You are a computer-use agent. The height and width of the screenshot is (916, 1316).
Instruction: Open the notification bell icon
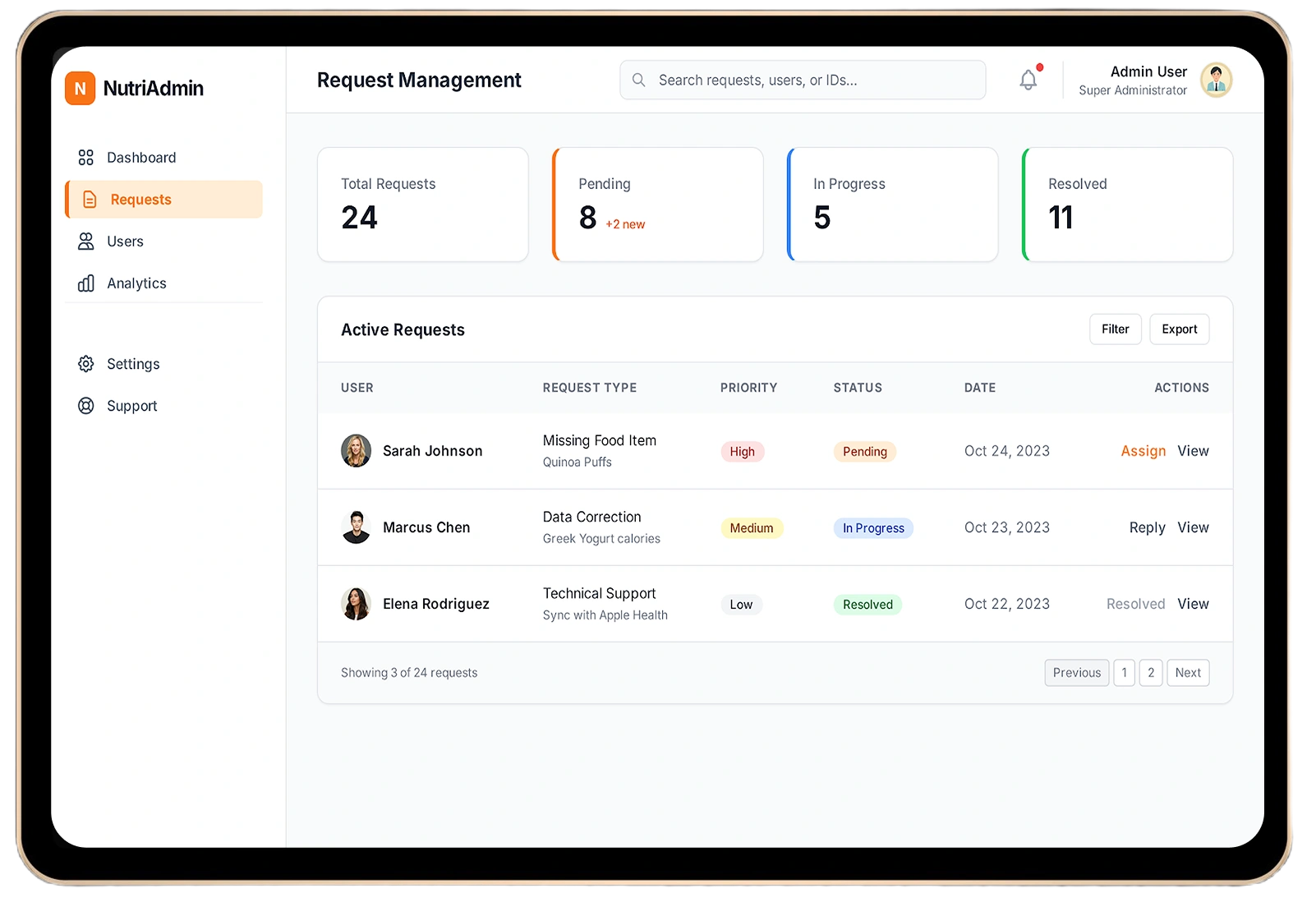1028,81
